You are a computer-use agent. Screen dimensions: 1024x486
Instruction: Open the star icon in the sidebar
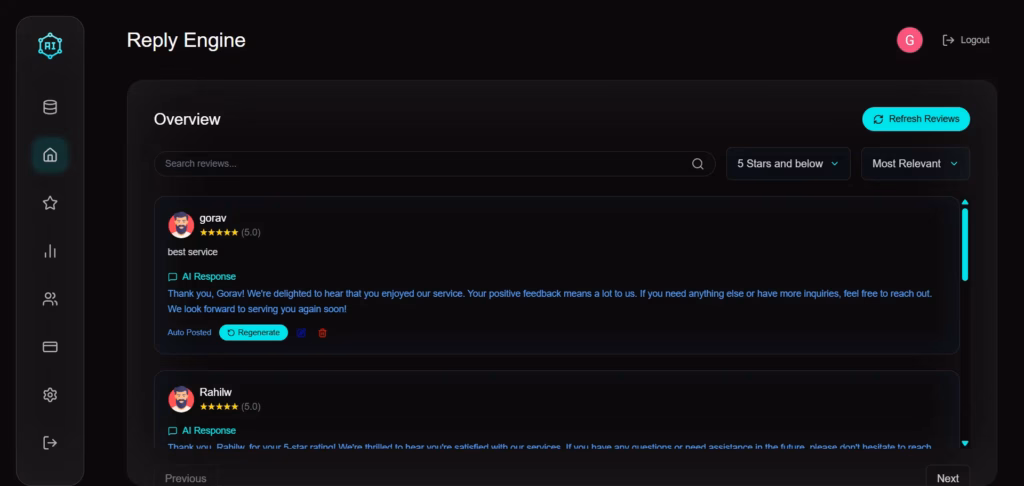tap(50, 203)
